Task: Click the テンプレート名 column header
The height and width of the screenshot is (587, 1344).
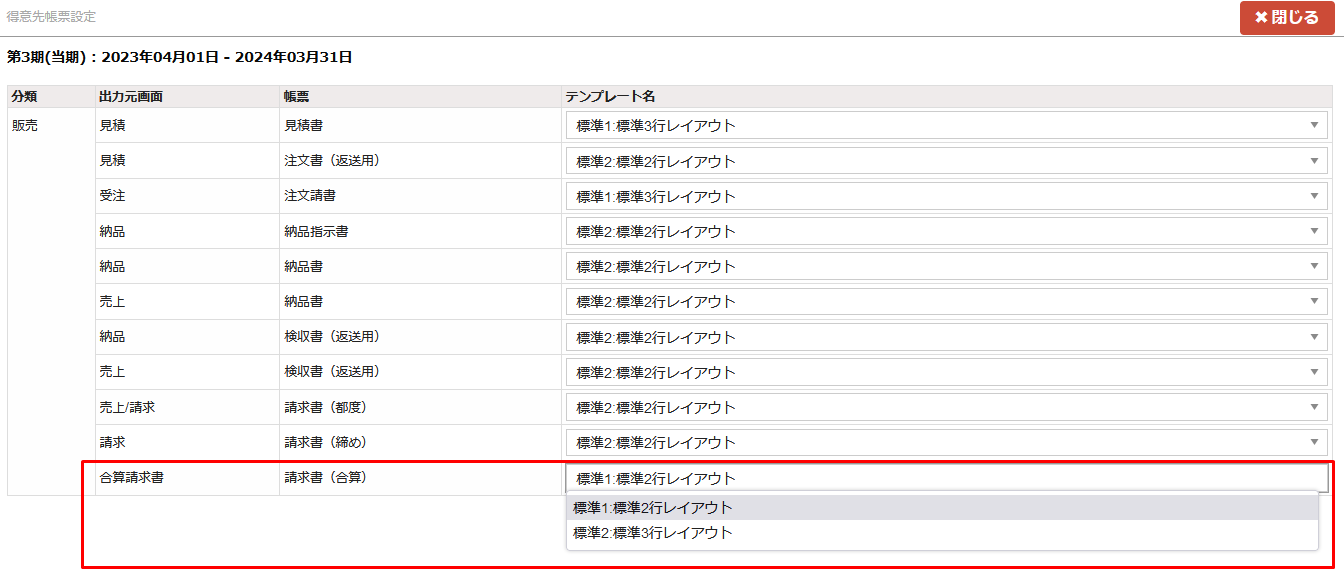Action: [611, 96]
